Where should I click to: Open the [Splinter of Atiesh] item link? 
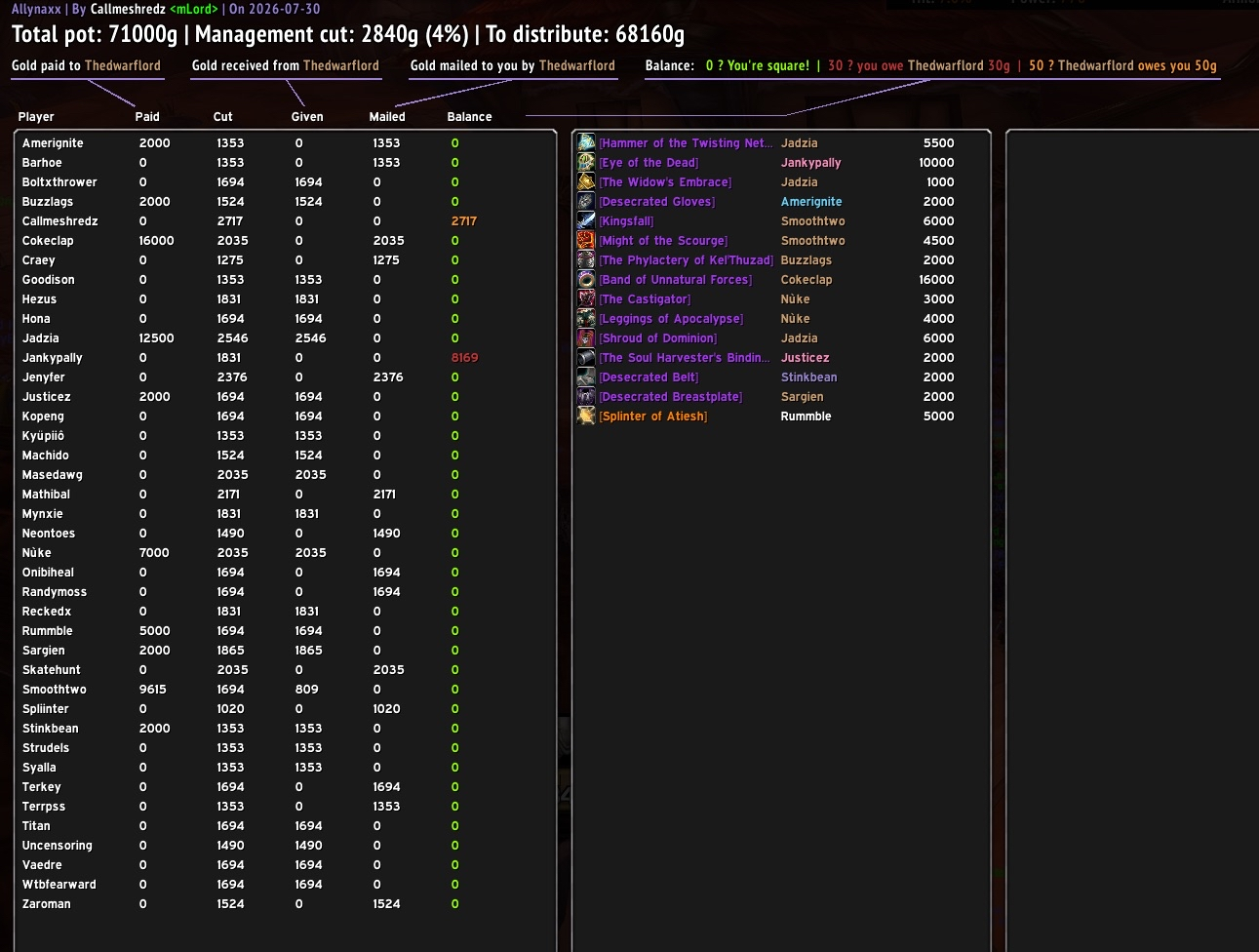coord(653,416)
